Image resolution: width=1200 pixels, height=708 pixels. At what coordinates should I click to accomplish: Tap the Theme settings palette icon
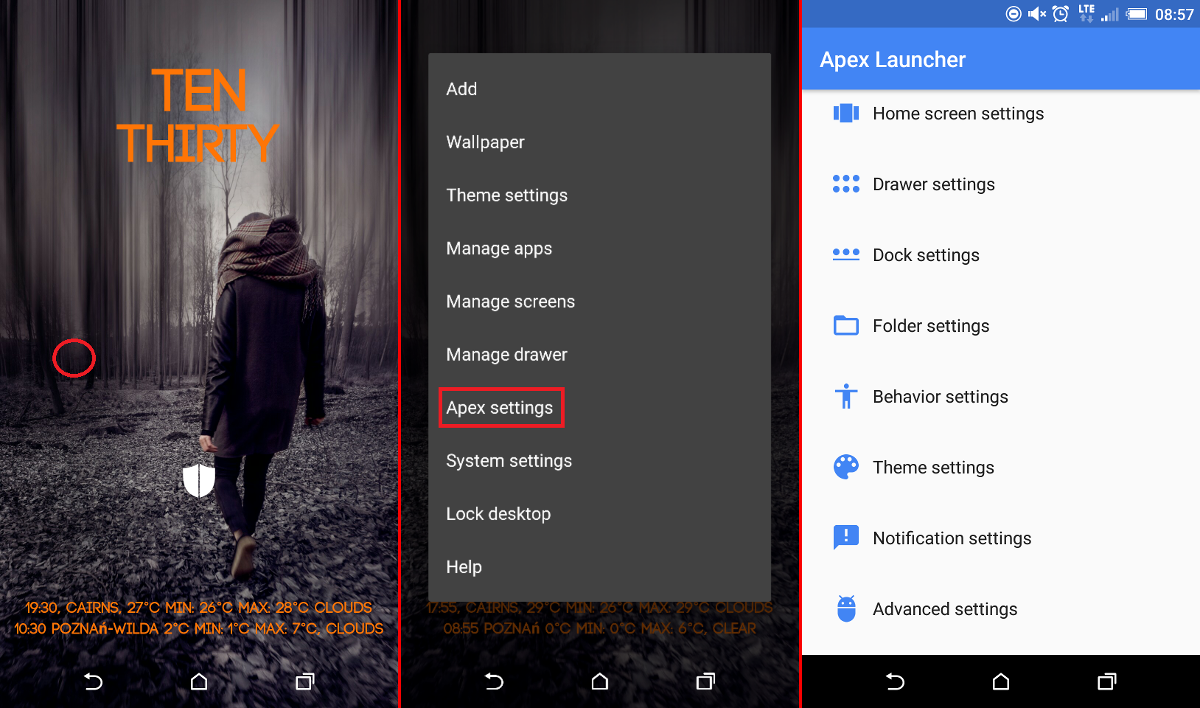846,467
